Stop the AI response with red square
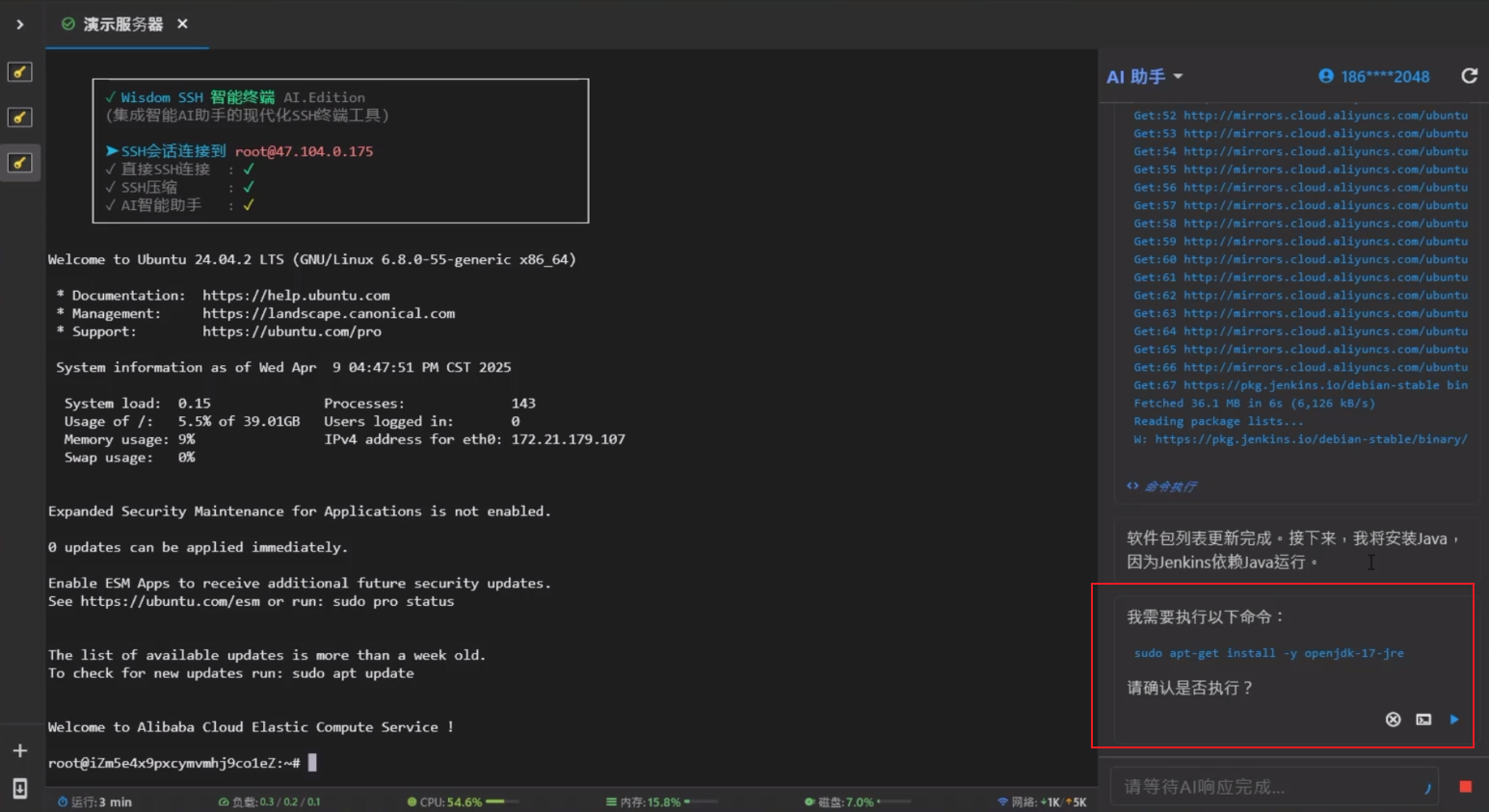This screenshot has width=1489, height=812. point(1466,787)
